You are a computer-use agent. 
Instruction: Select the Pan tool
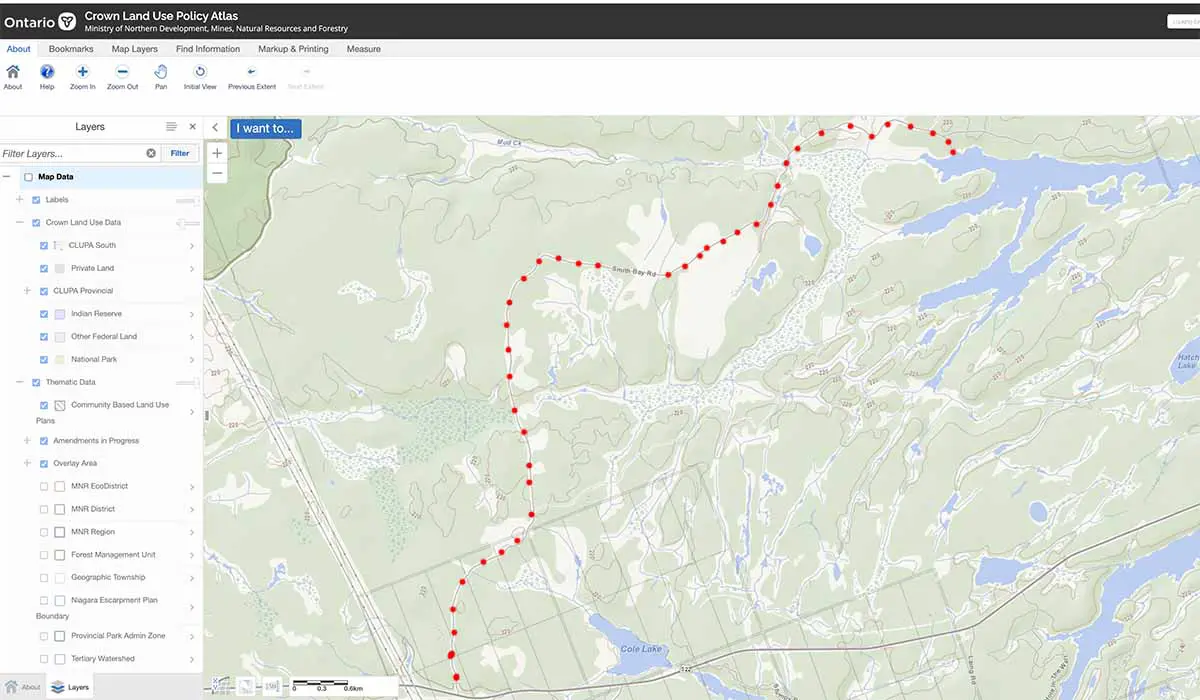[160, 74]
